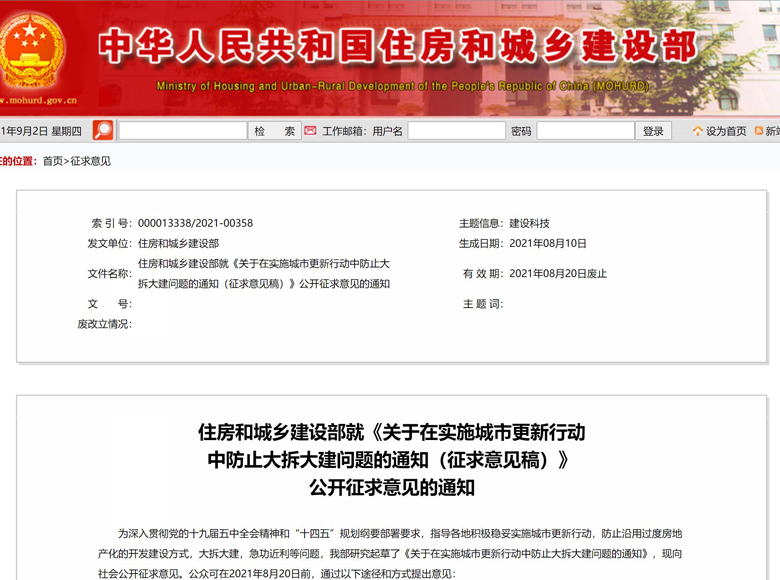Click the ministry name banner title
The width and height of the screenshot is (780, 580).
coord(397,46)
